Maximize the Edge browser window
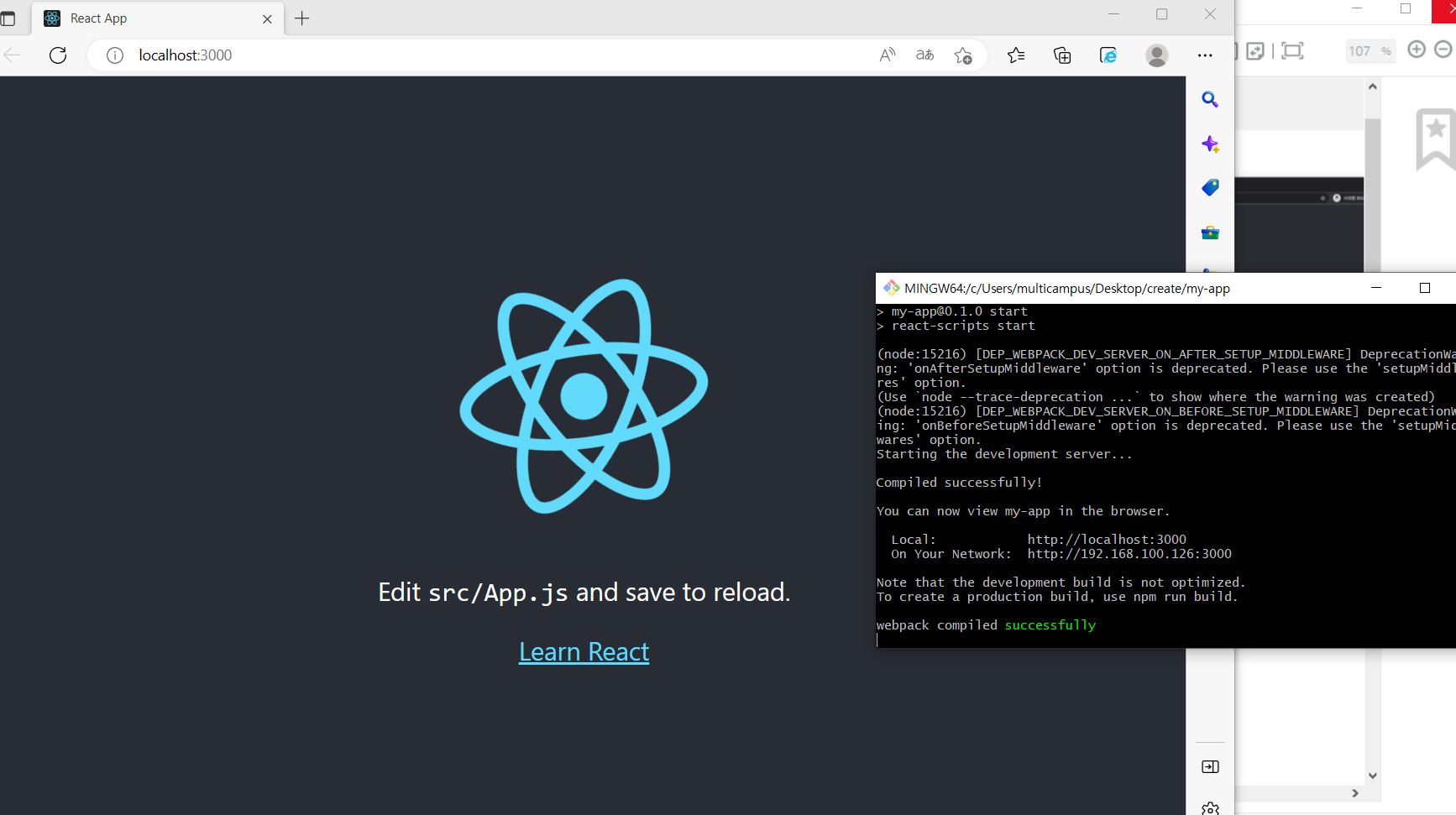 [1161, 14]
